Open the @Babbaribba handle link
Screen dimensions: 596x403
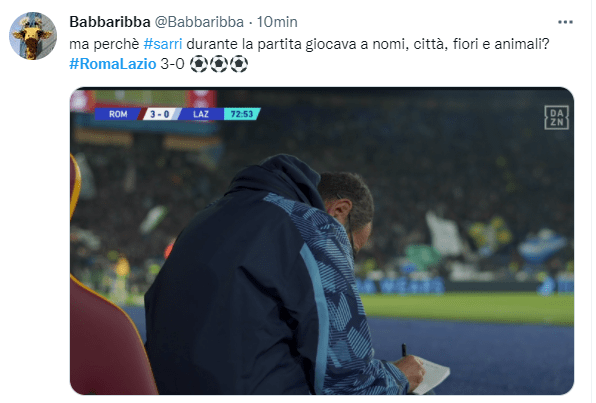coord(199,22)
